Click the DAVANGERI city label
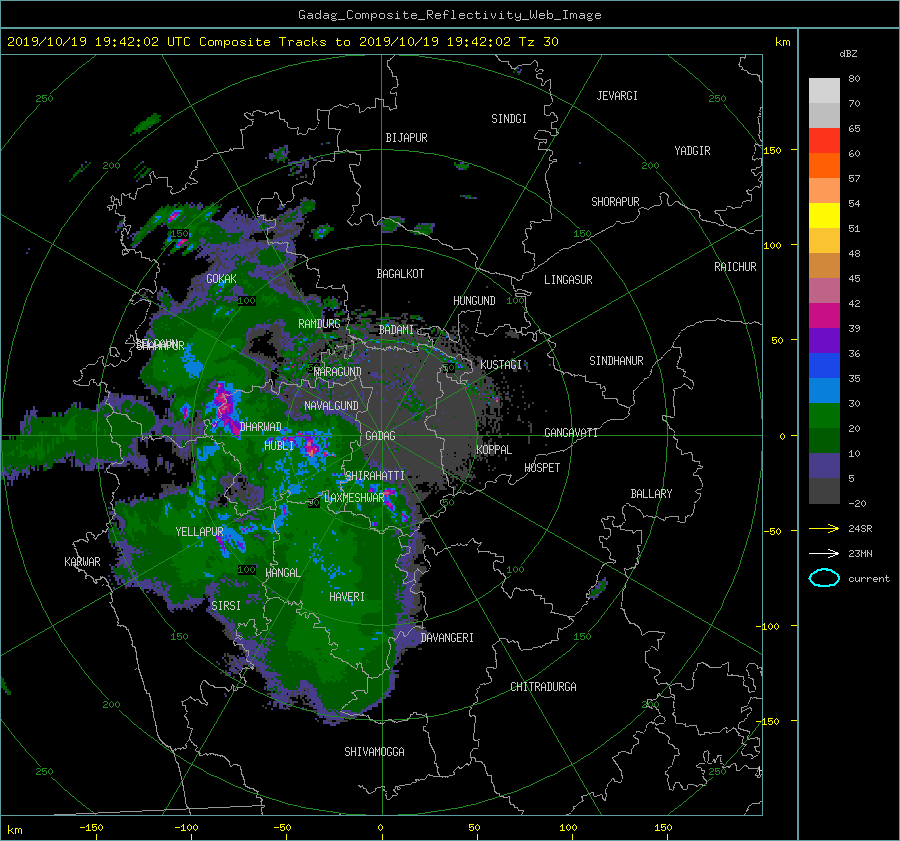This screenshot has height=841, width=900. click(447, 638)
